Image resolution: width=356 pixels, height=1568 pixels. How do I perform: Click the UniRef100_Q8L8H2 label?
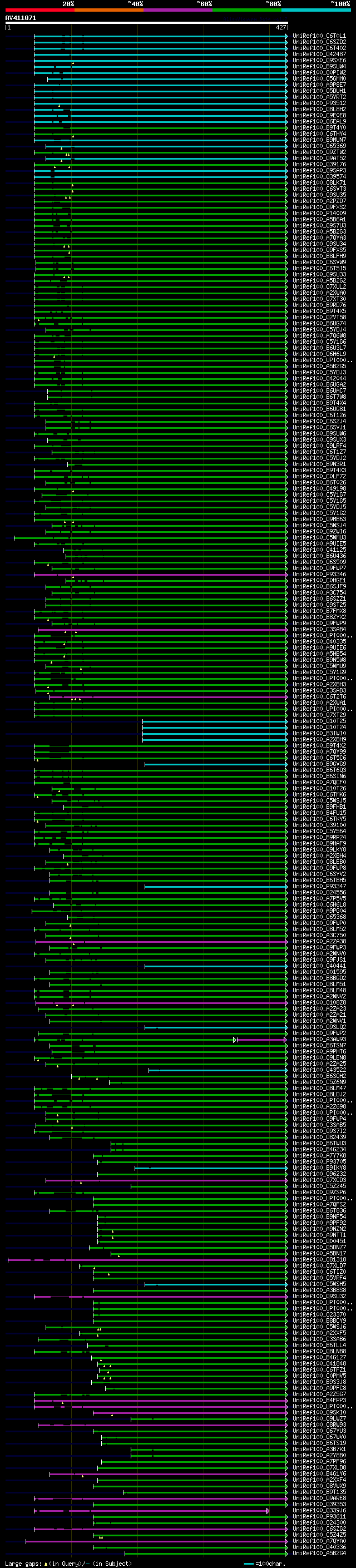coord(319,110)
